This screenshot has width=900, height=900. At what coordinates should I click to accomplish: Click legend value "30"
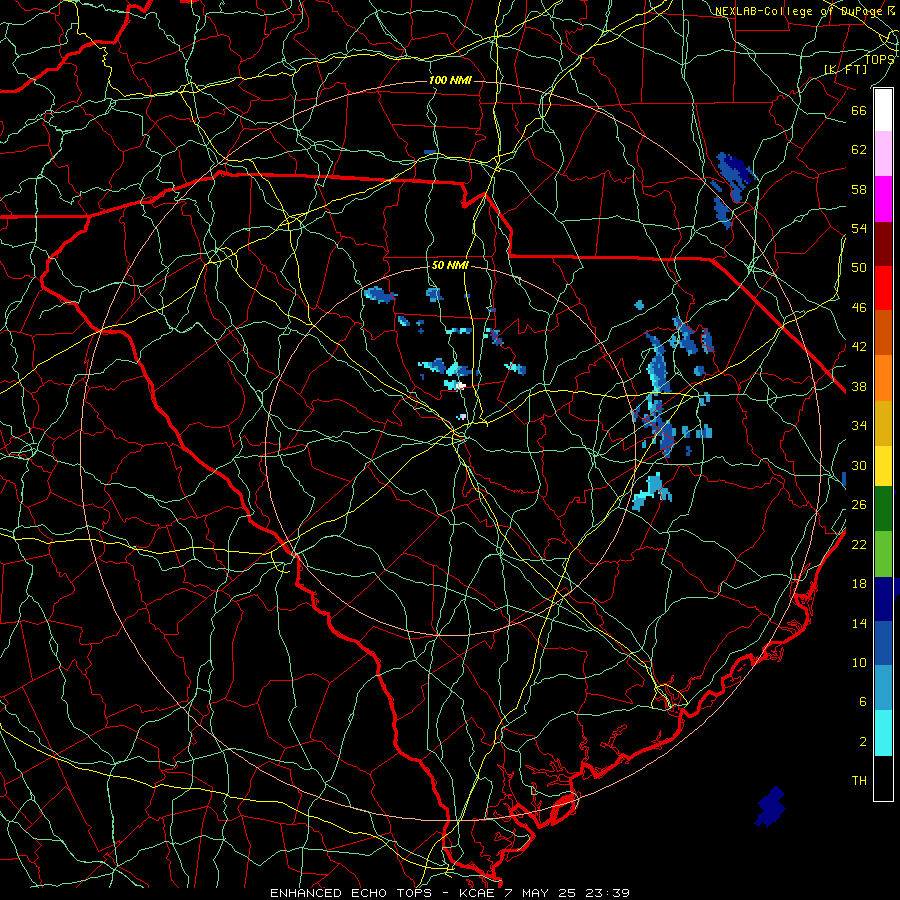pyautogui.click(x=859, y=465)
